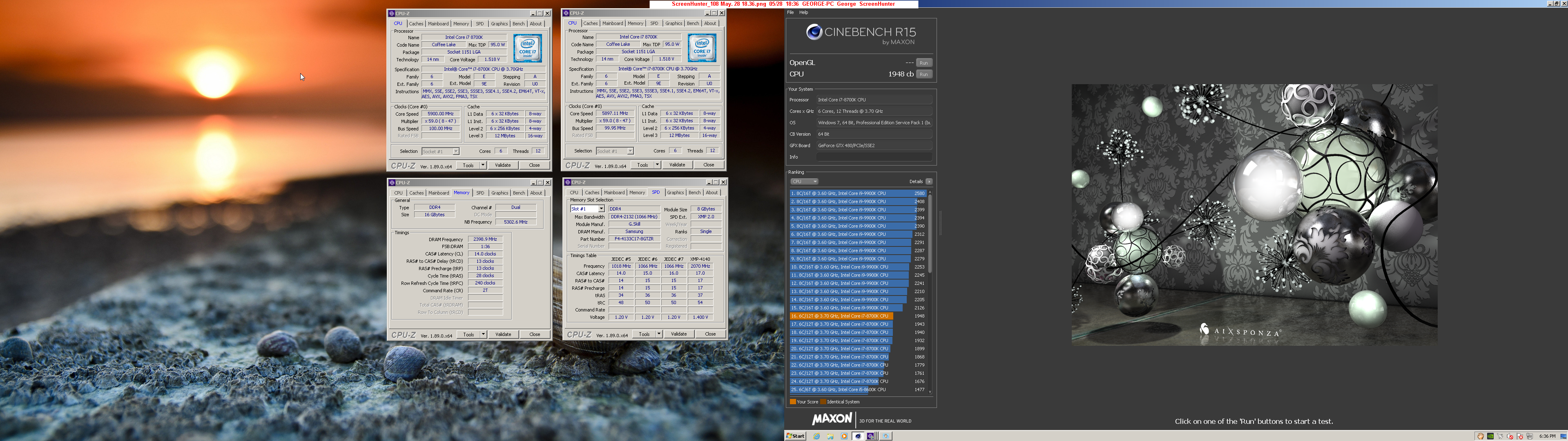1568x441 pixels.
Task: Click the network tray icon
Action: click(x=1530, y=436)
